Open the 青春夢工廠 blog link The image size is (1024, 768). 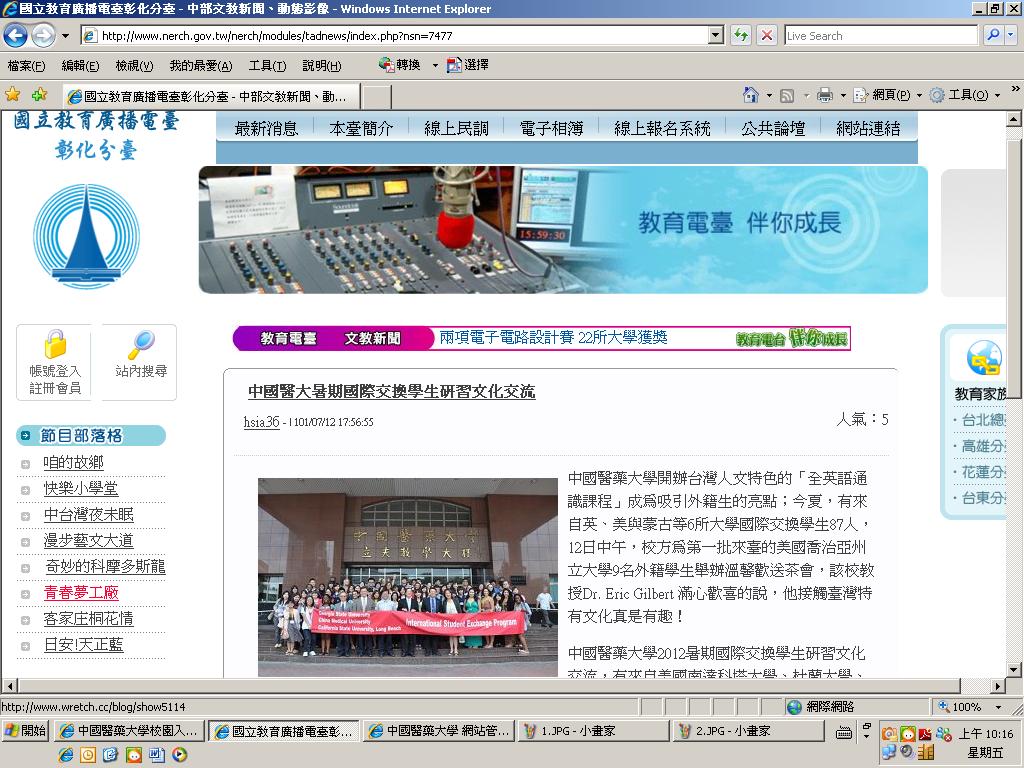(x=81, y=592)
